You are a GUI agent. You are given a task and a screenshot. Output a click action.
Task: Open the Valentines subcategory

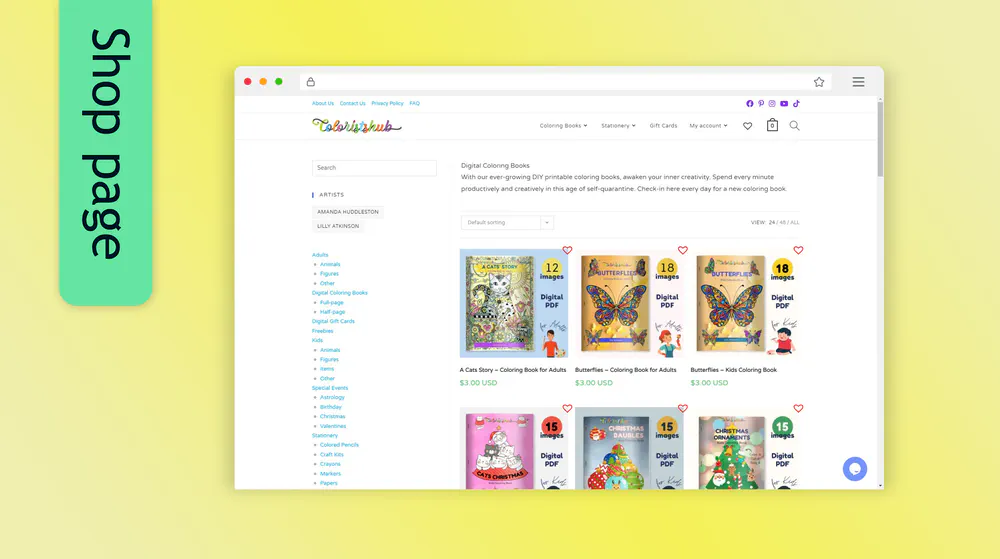333,426
